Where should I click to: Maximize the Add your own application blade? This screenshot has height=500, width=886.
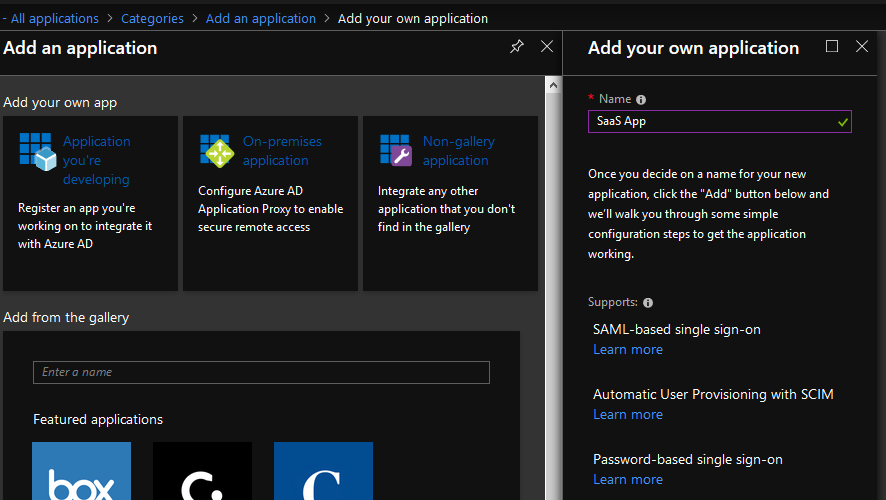point(832,46)
